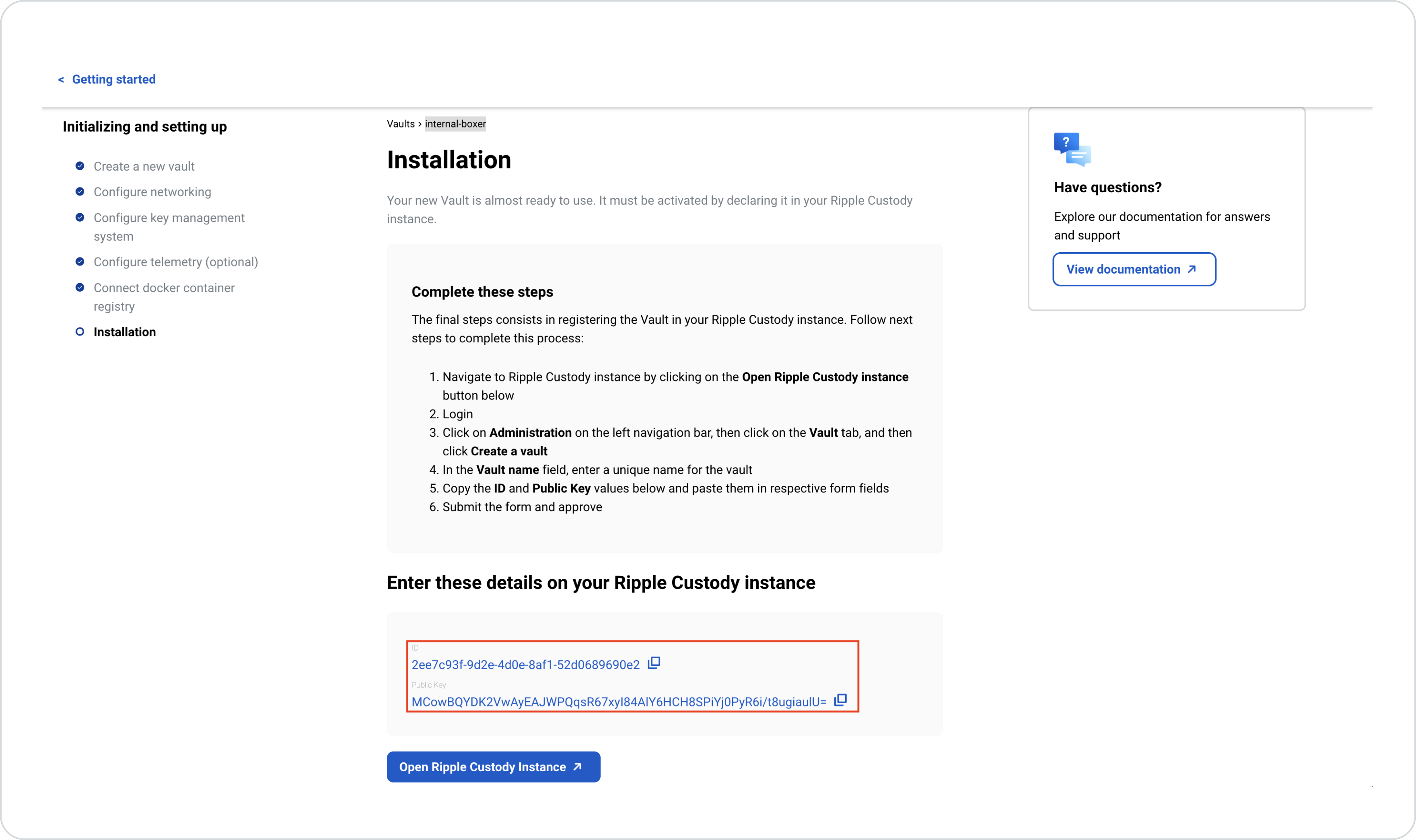The height and width of the screenshot is (840, 1416).
Task: Click the Public Key string starting MCowBQYDK2VwAyEA
Action: click(x=619, y=702)
